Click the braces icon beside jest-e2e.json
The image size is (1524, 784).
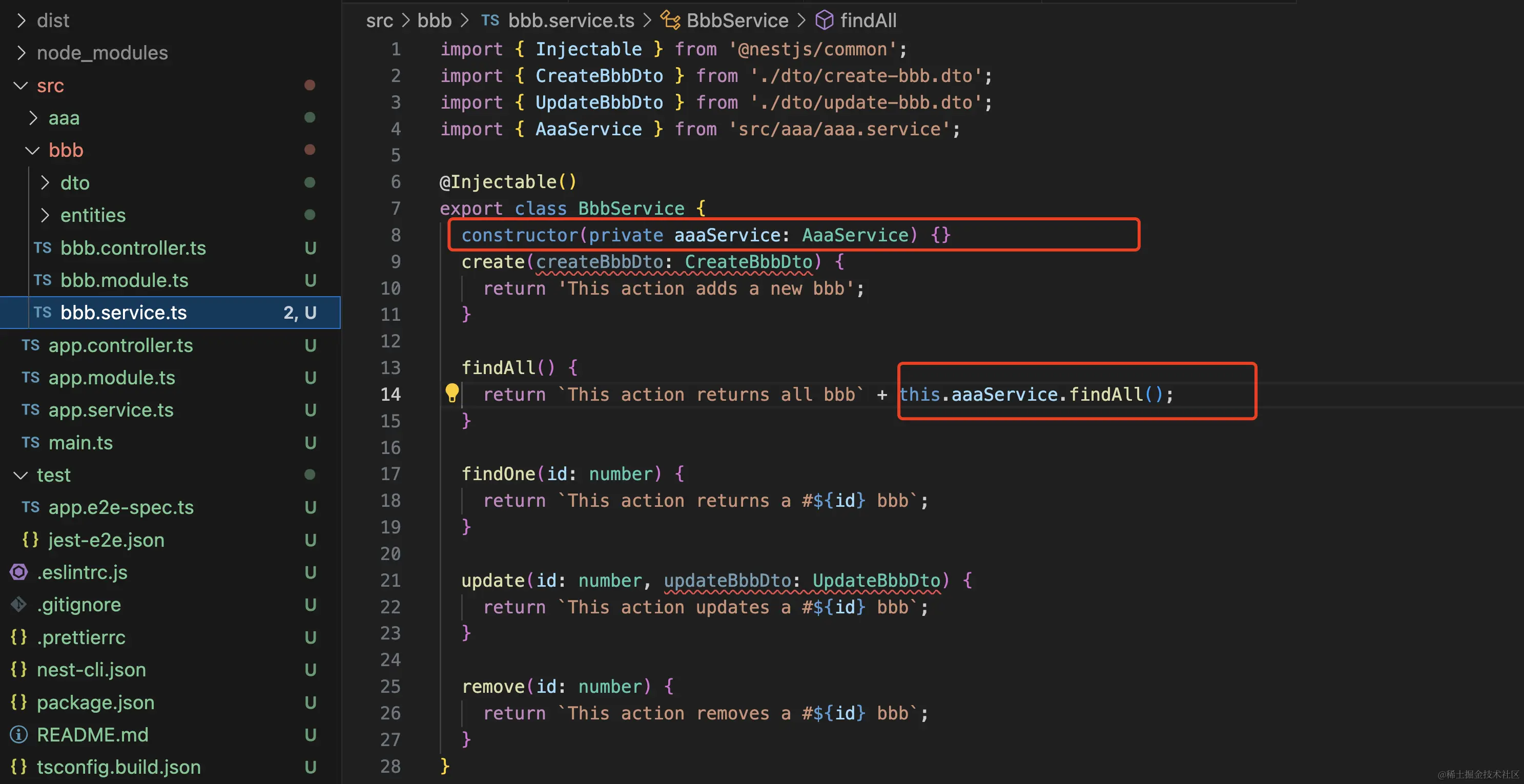click(x=30, y=540)
